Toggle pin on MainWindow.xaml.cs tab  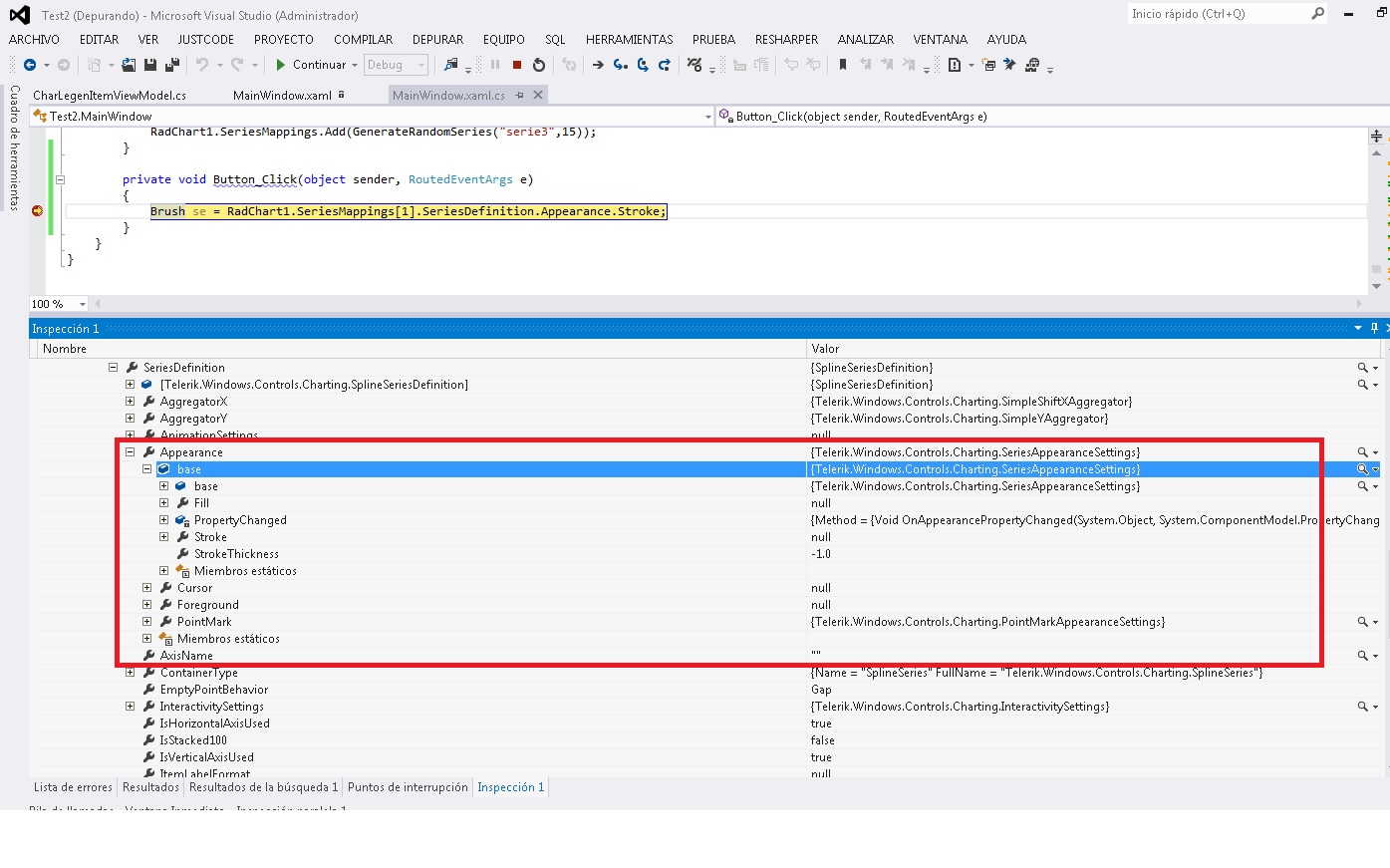[519, 96]
